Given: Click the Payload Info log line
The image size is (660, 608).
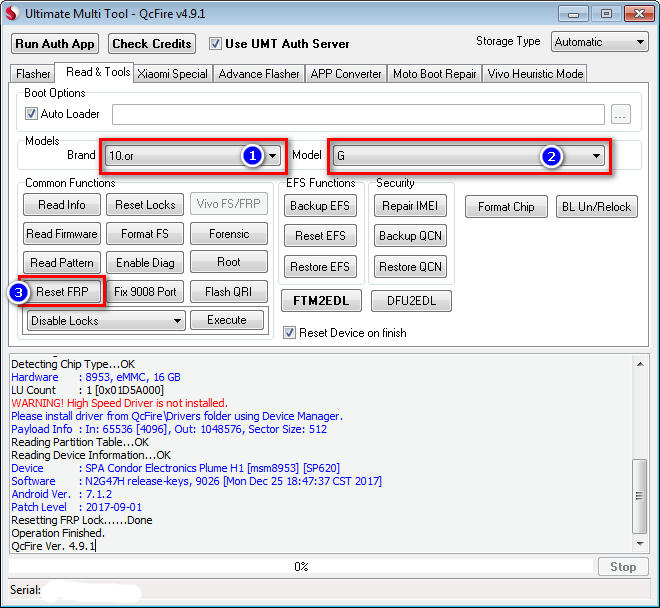Looking at the screenshot, I should [x=169, y=429].
